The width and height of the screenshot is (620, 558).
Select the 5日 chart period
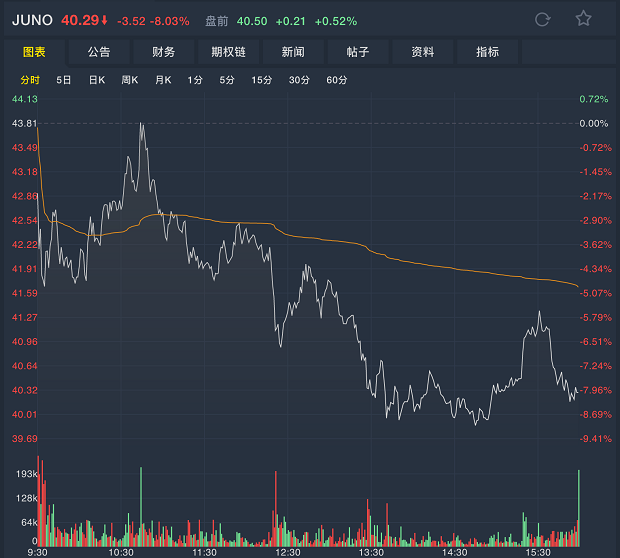[x=64, y=80]
